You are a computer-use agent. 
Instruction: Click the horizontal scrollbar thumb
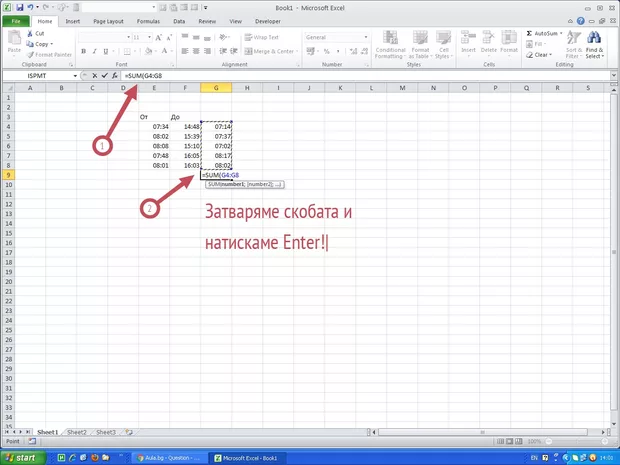point(482,432)
